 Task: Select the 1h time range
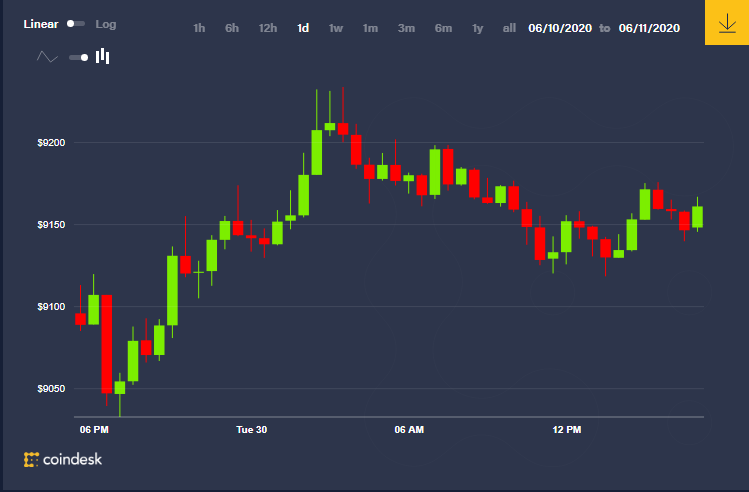coord(199,28)
